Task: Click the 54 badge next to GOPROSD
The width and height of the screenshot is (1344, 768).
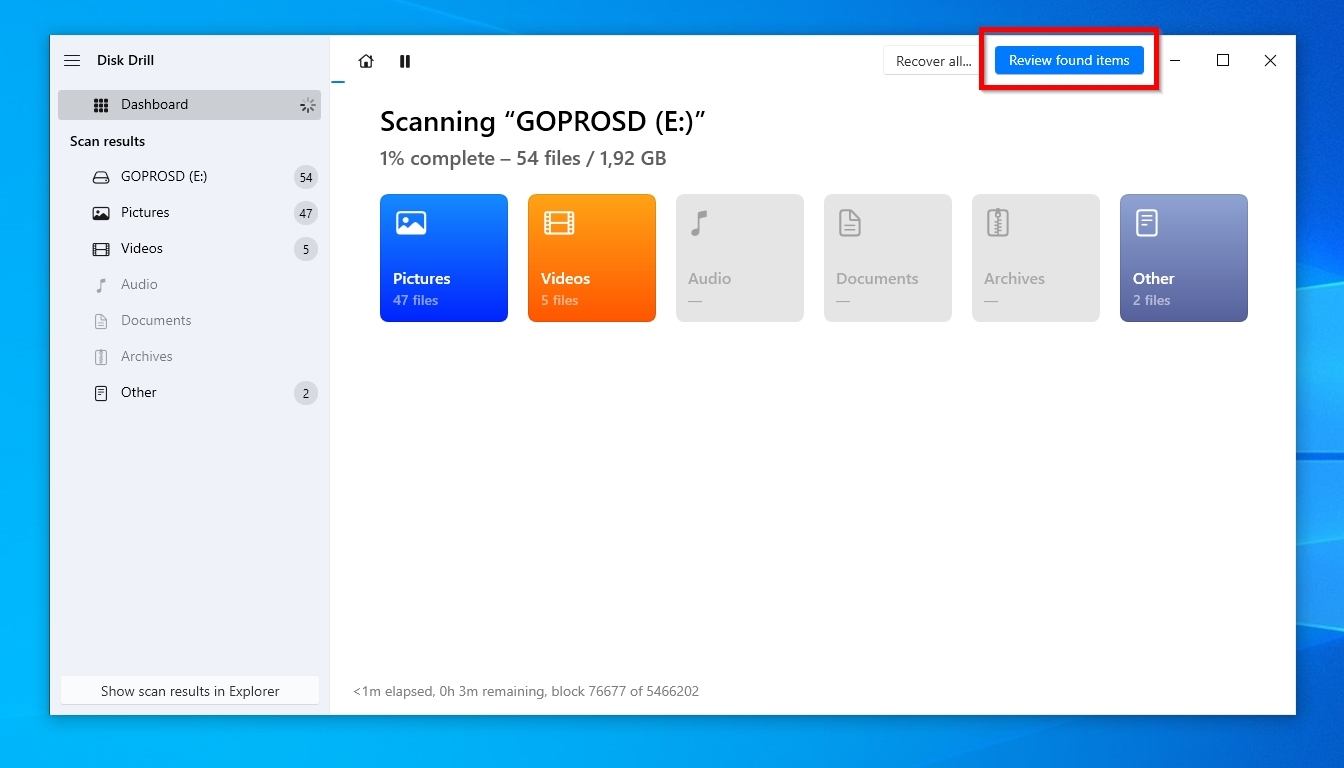Action: click(x=306, y=177)
